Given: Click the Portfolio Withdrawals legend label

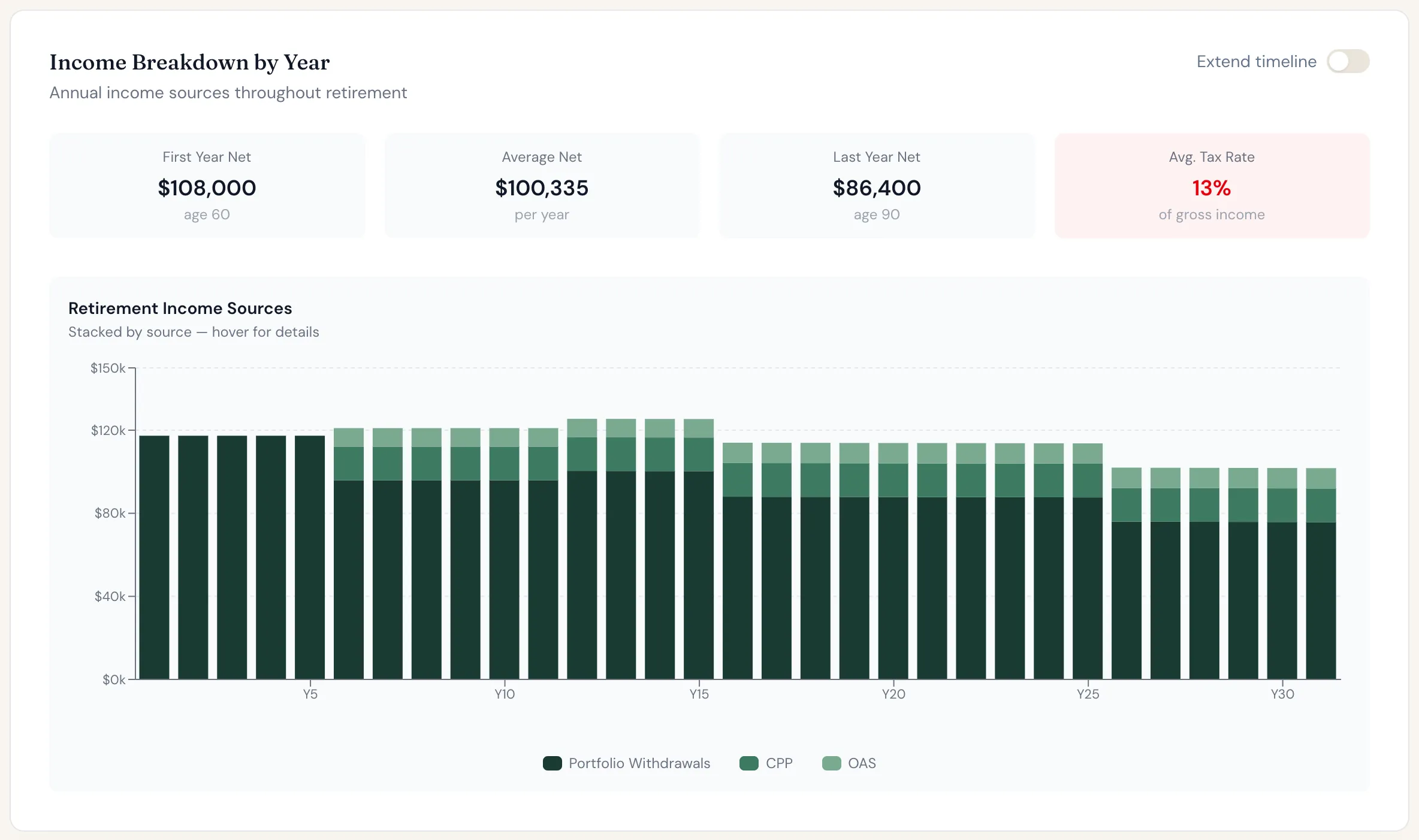Looking at the screenshot, I should (639, 763).
